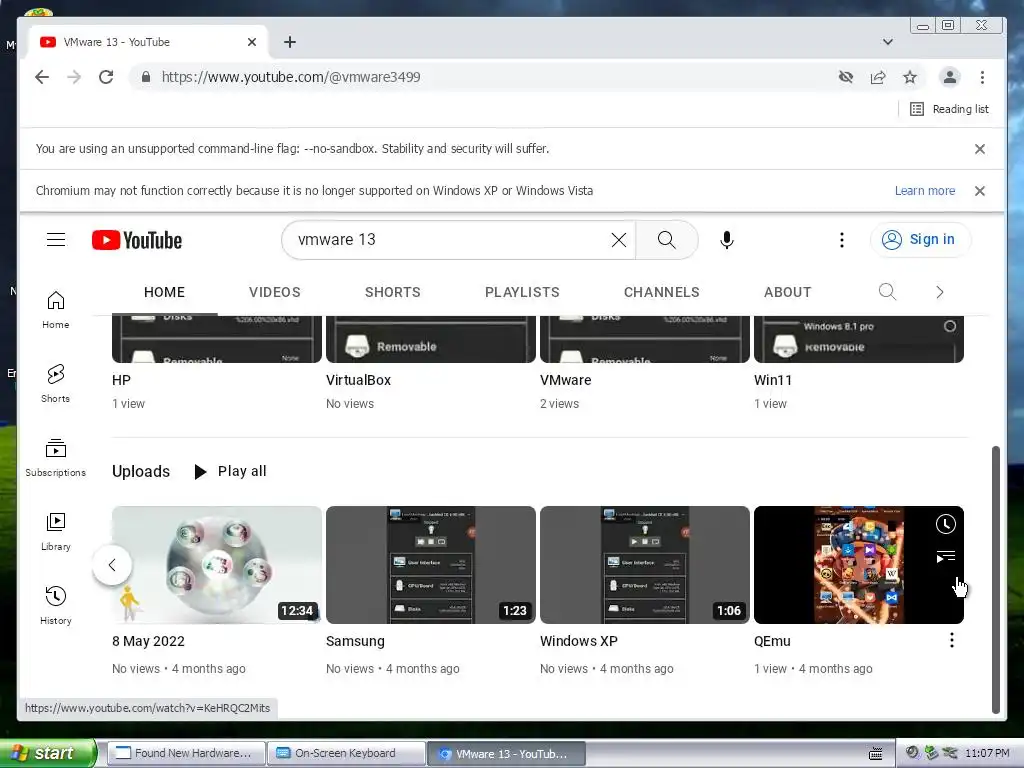Search within channel magnifier icon
Screen dimensions: 1024x768
tap(887, 292)
